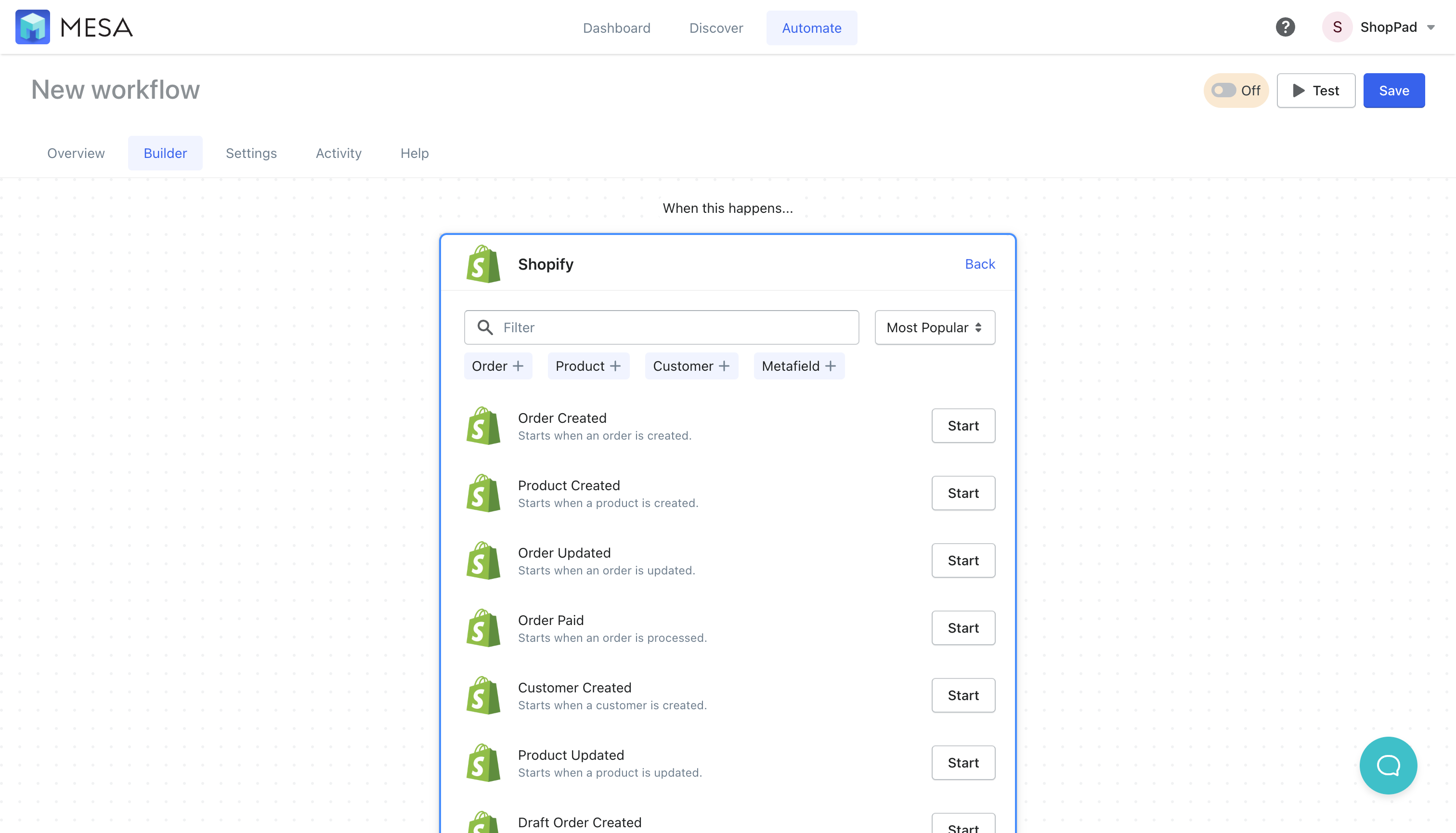Click Shopify icon beside Order Created
This screenshot has width=1456, height=833.
(483, 426)
